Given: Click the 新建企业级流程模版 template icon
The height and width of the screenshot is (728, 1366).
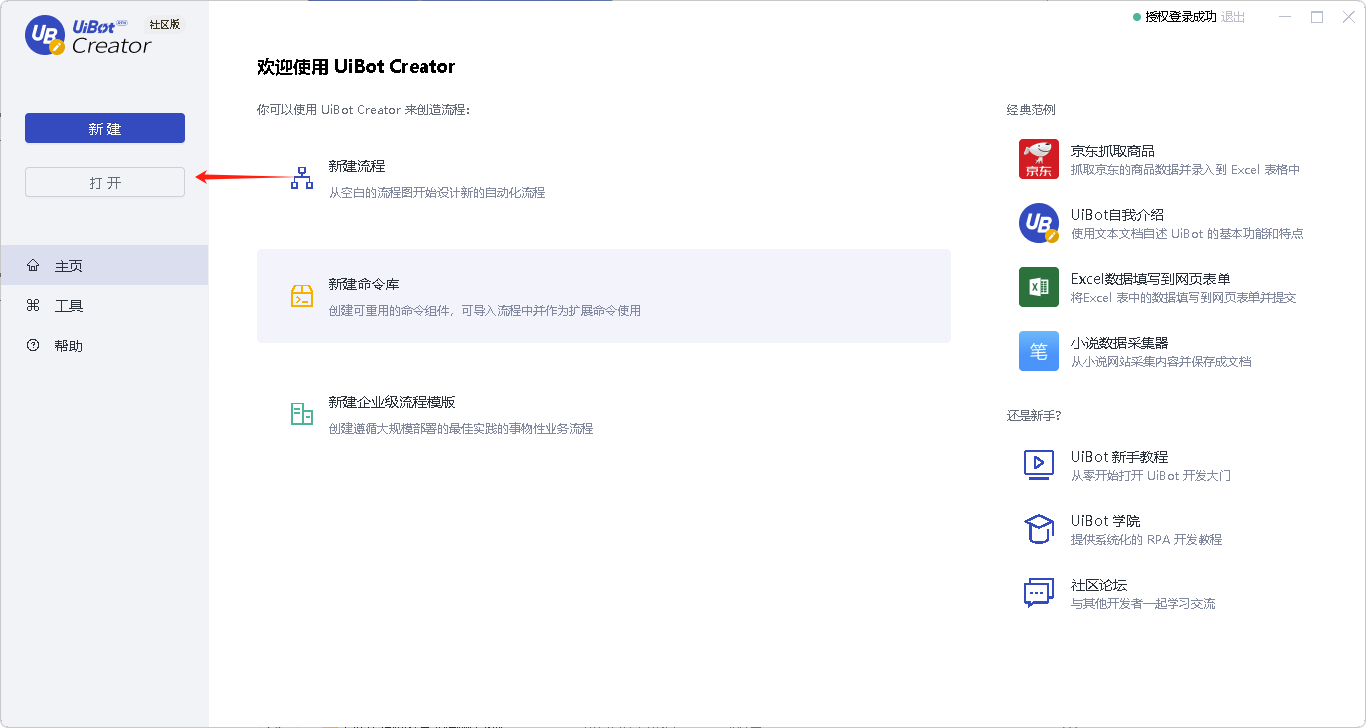Looking at the screenshot, I should [301, 413].
